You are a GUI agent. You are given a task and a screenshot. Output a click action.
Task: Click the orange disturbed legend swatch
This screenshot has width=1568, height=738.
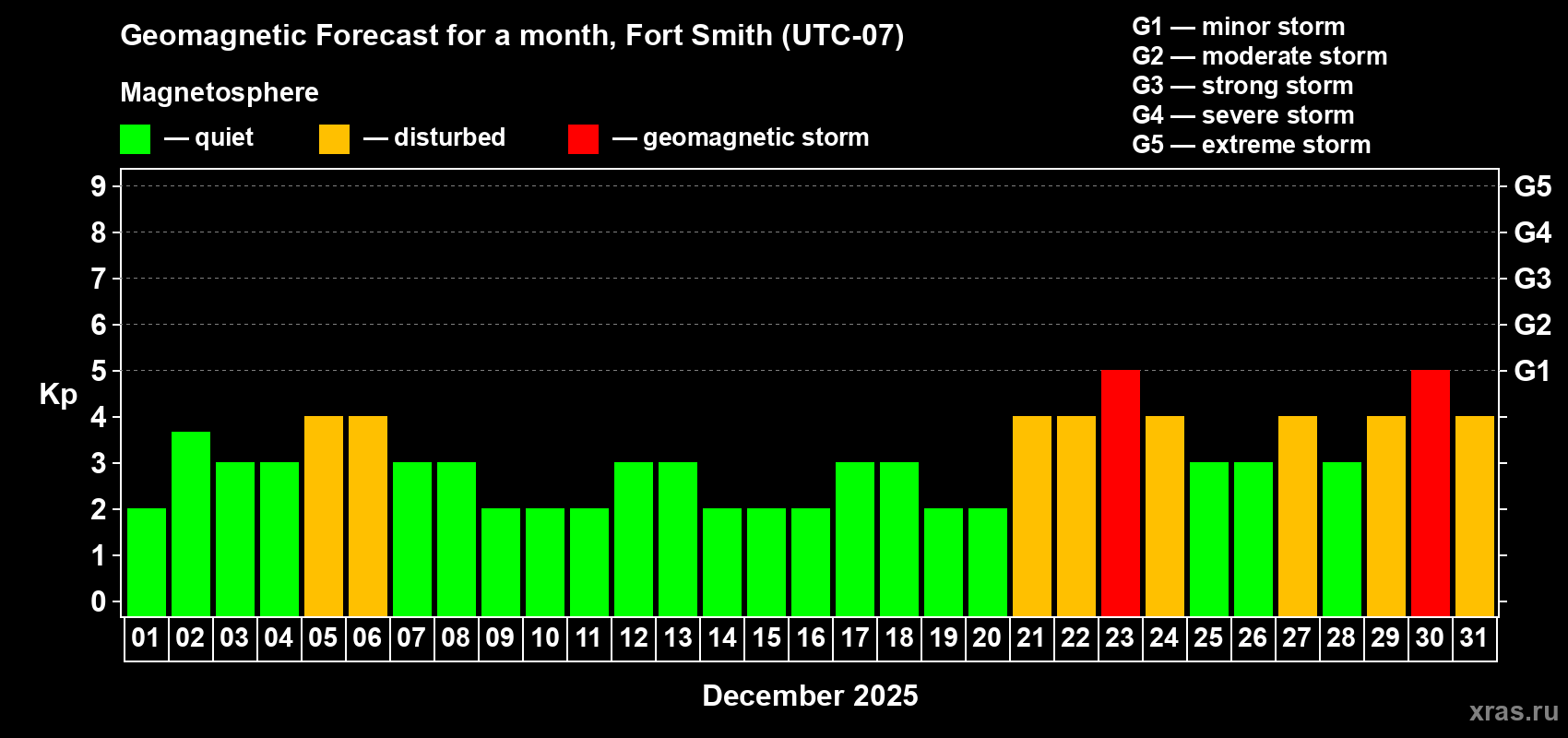coord(334,139)
